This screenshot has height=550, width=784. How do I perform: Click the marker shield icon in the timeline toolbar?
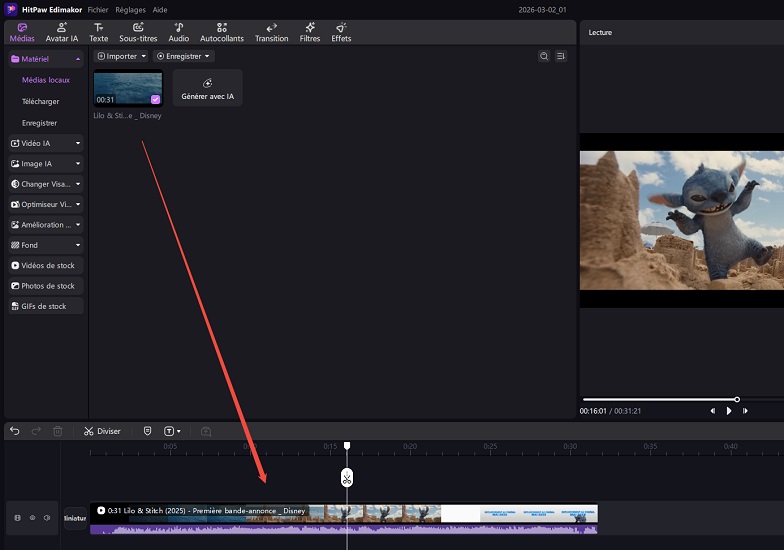click(x=148, y=431)
